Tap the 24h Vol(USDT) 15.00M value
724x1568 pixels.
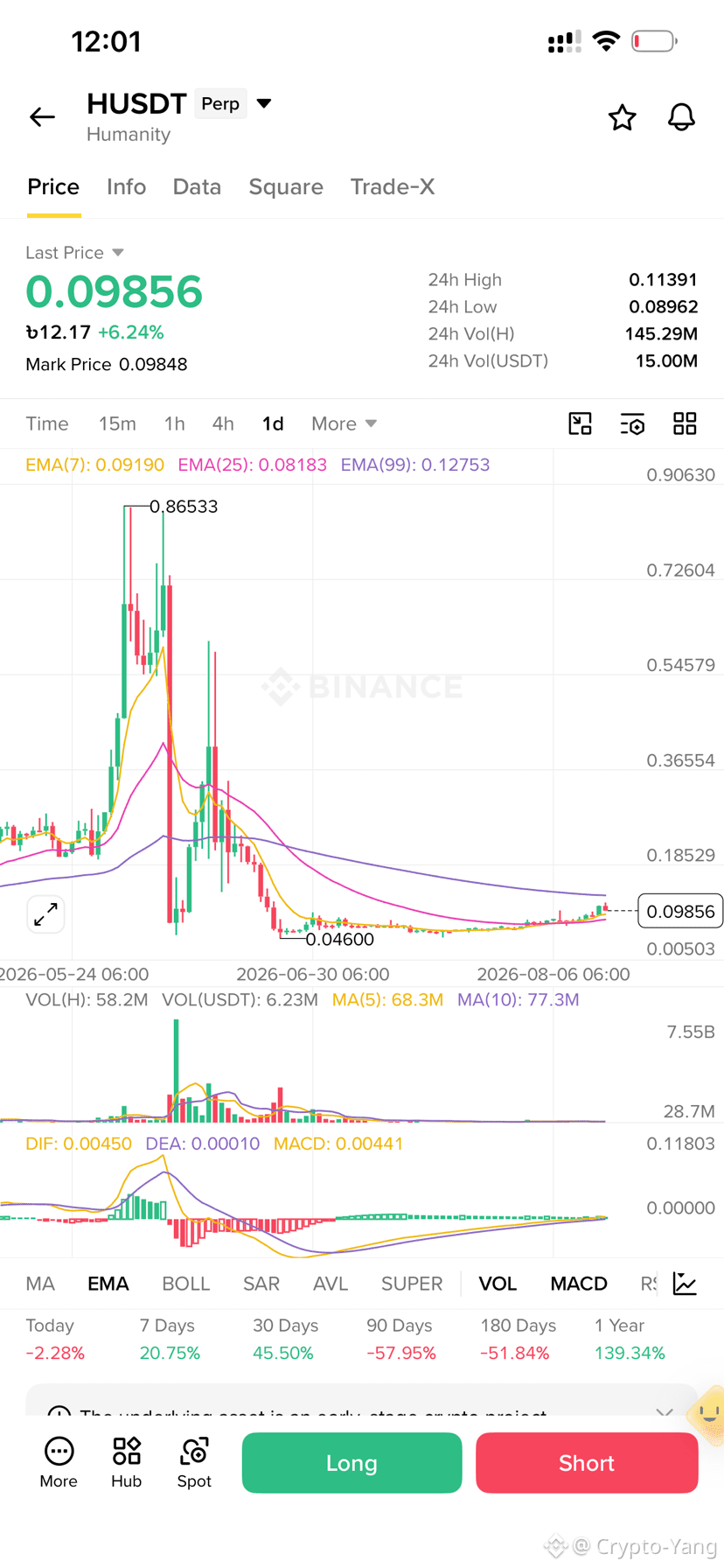666,360
